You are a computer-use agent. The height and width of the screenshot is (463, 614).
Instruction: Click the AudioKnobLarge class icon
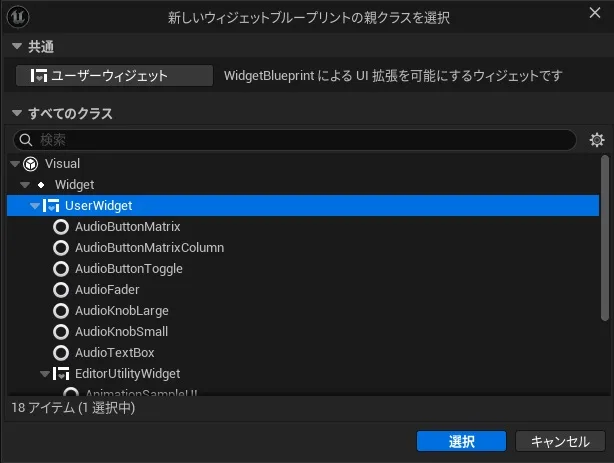coord(60,310)
